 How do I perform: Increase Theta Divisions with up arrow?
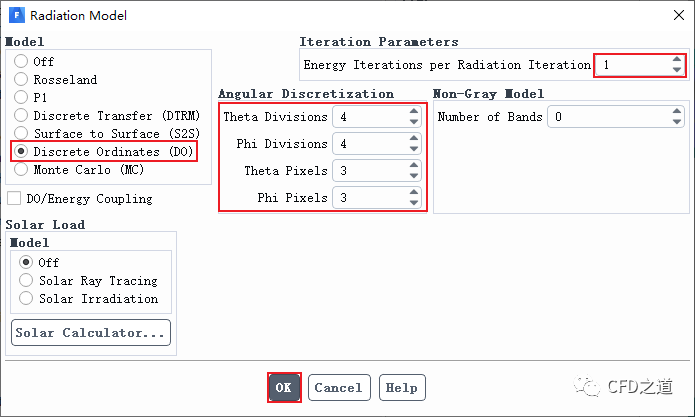(414, 112)
